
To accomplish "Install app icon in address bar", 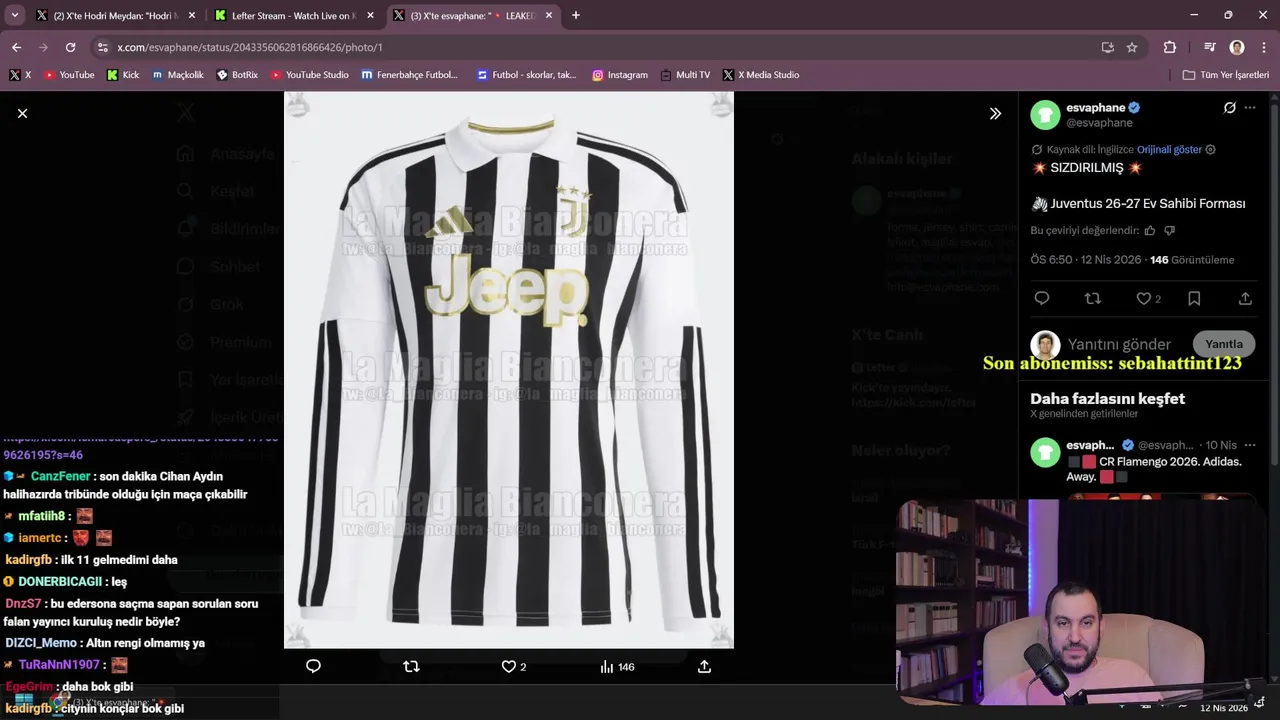I will [1107, 47].
